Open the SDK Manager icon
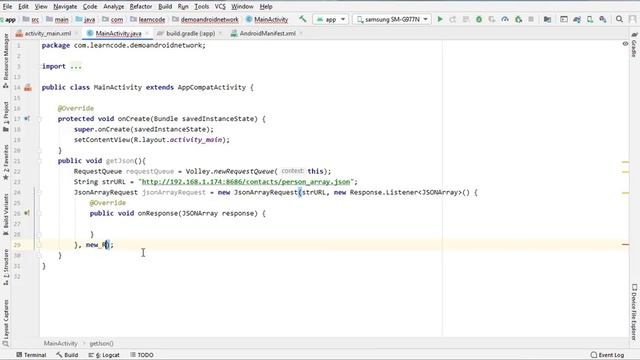Screen dimensions: 640x360 tap(603, 19)
